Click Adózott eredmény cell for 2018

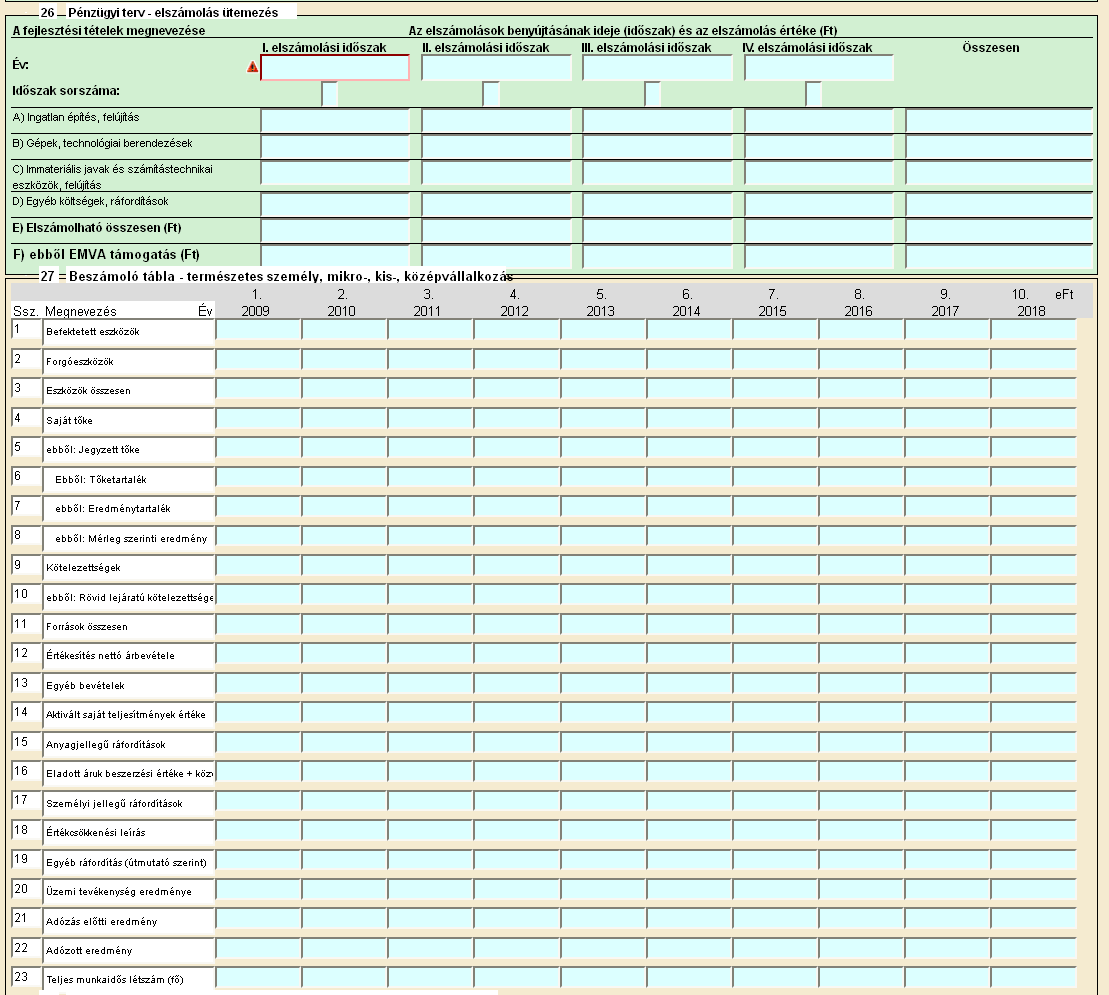[x=1033, y=950]
